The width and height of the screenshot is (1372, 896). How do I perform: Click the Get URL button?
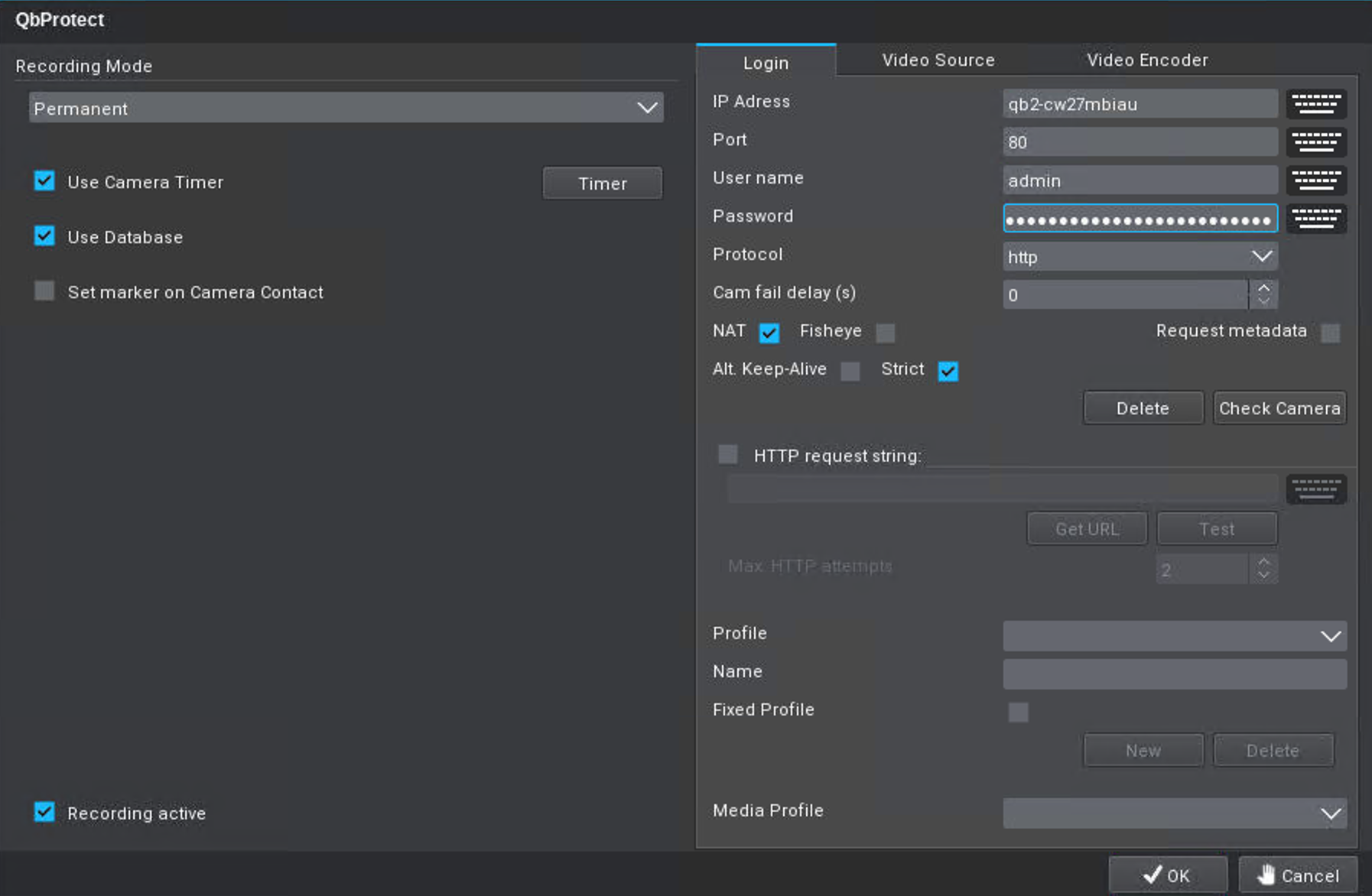(1087, 529)
